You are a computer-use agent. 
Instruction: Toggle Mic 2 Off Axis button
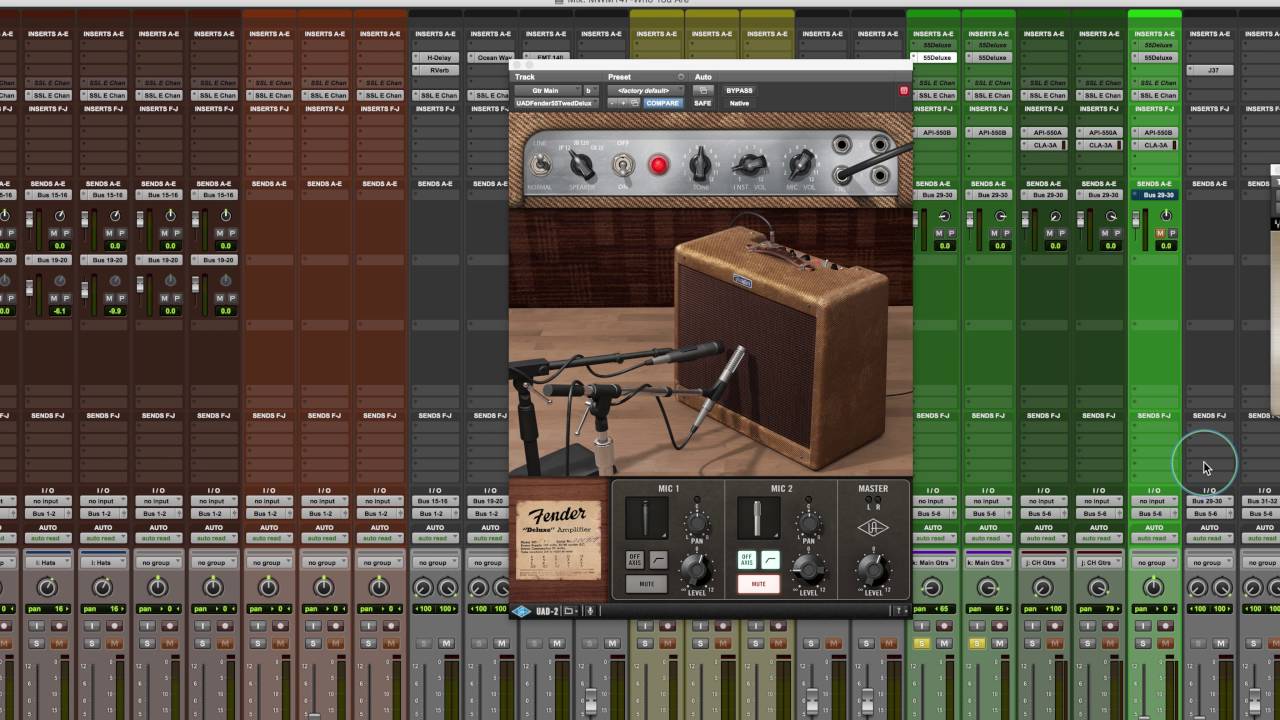746,560
